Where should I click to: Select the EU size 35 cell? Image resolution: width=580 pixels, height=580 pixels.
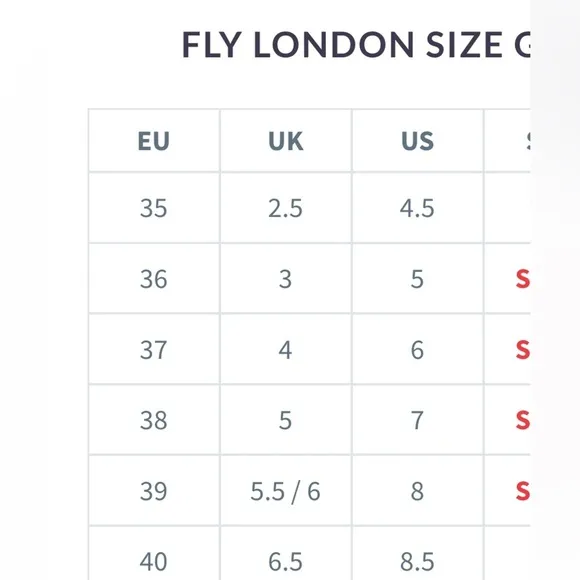pyautogui.click(x=154, y=208)
